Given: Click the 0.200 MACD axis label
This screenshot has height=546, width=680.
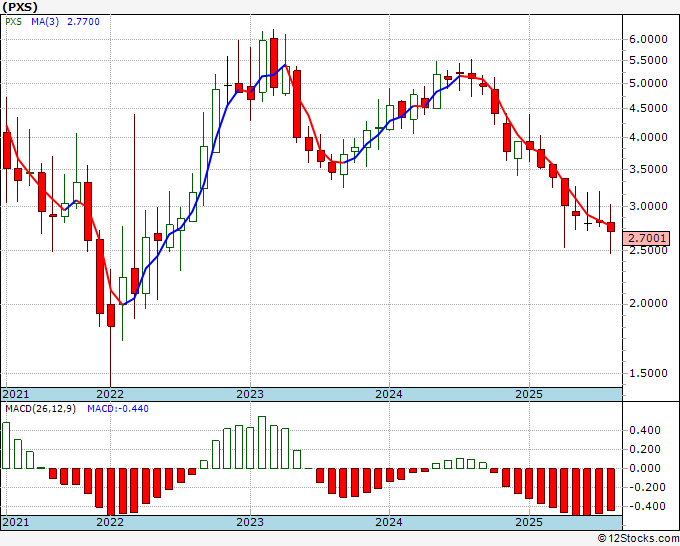Looking at the screenshot, I should point(645,450).
